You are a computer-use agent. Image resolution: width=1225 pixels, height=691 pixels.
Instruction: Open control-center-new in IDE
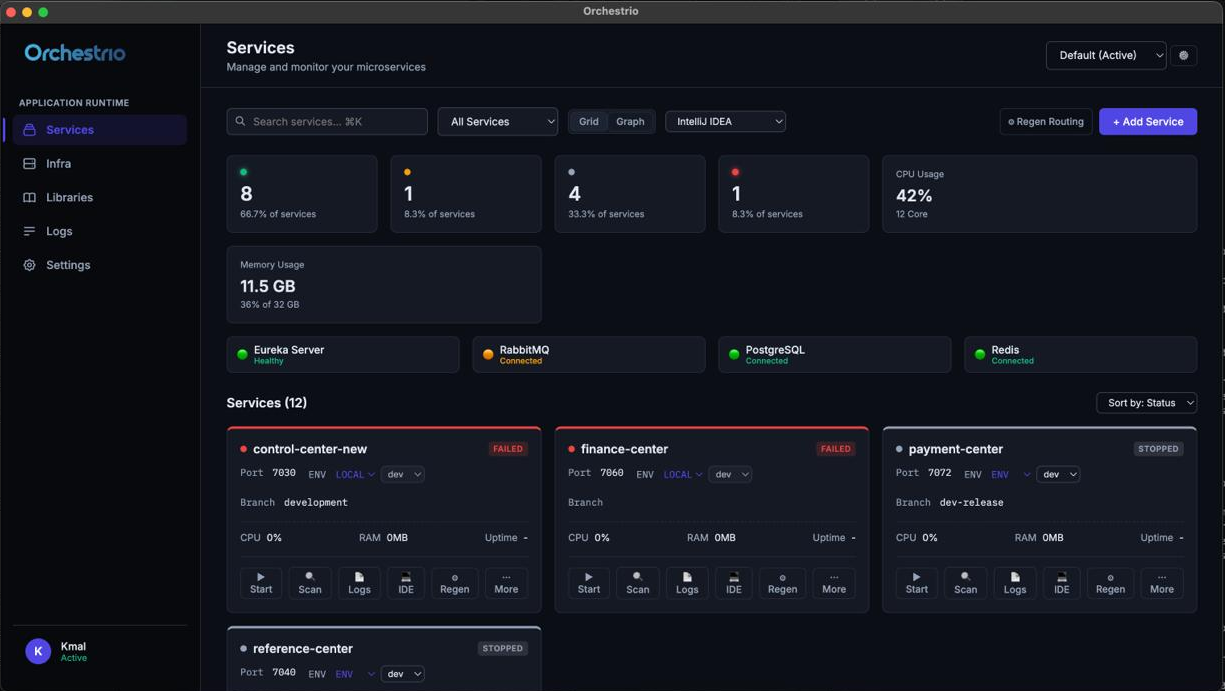(x=406, y=583)
